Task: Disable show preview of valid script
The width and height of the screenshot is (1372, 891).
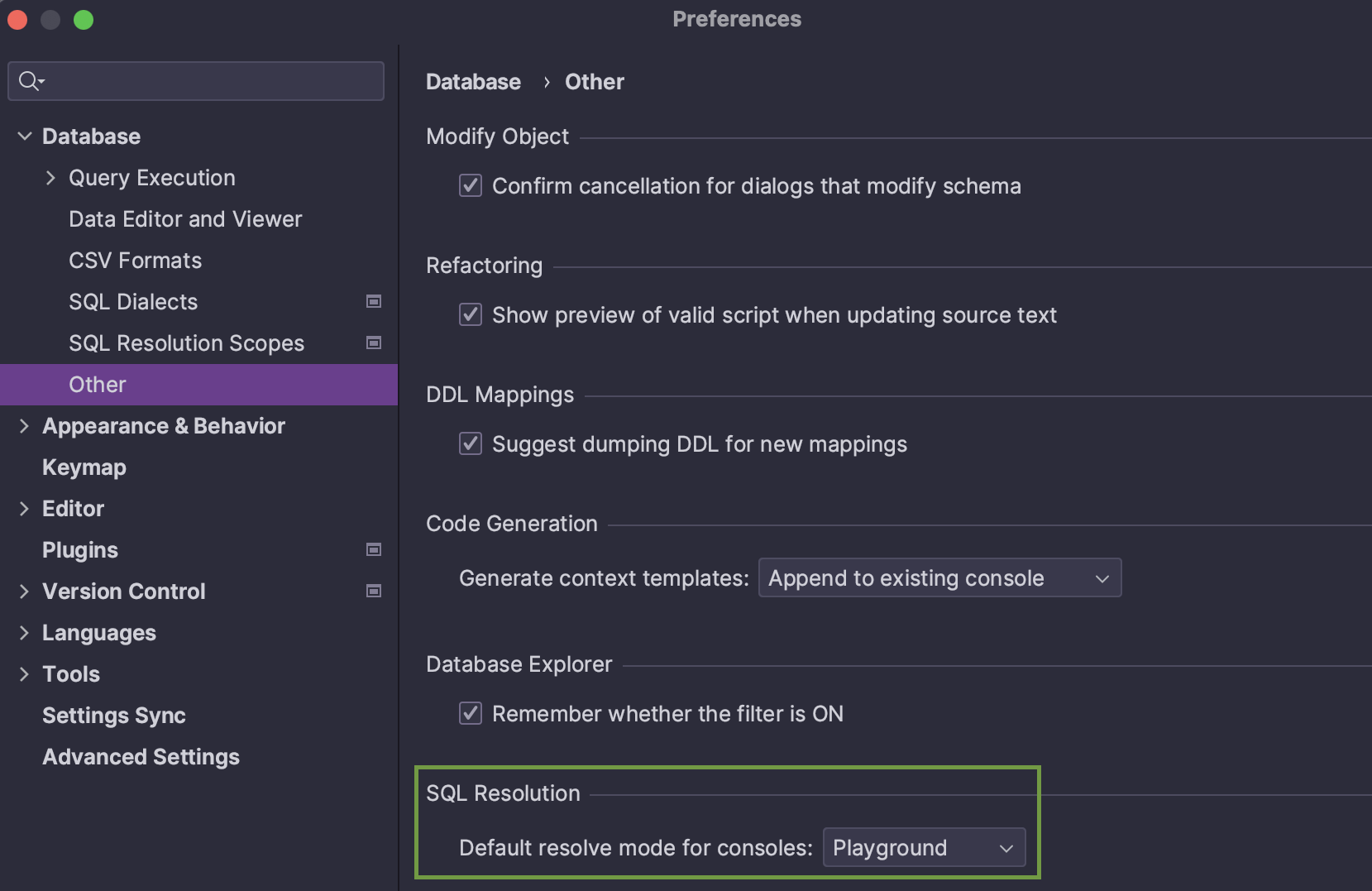Action: [470, 314]
